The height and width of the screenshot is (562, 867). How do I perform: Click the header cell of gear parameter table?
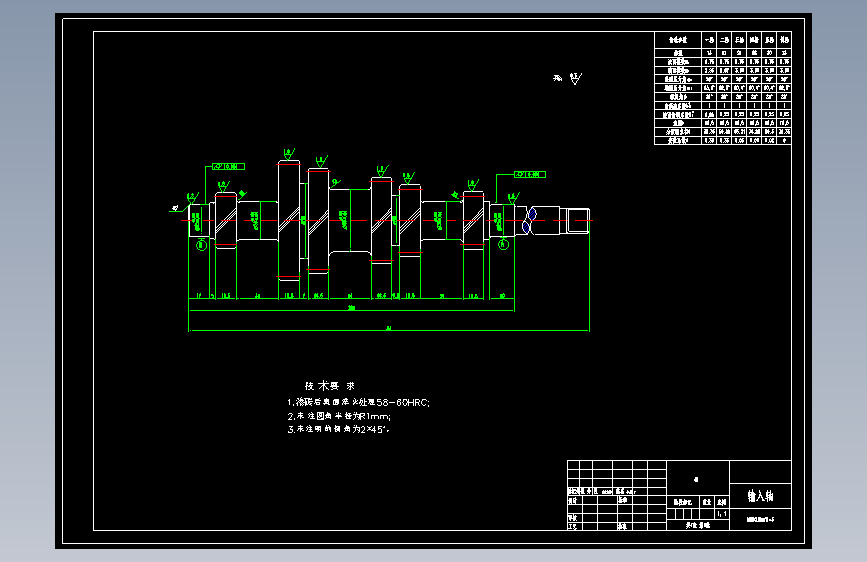point(678,40)
